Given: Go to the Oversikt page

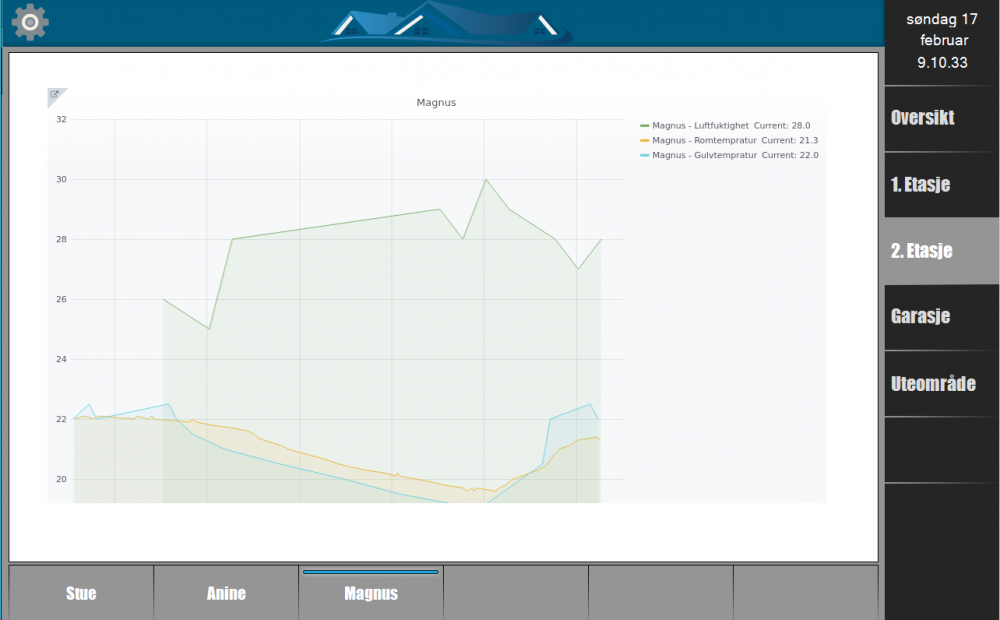Looking at the screenshot, I should [923, 118].
